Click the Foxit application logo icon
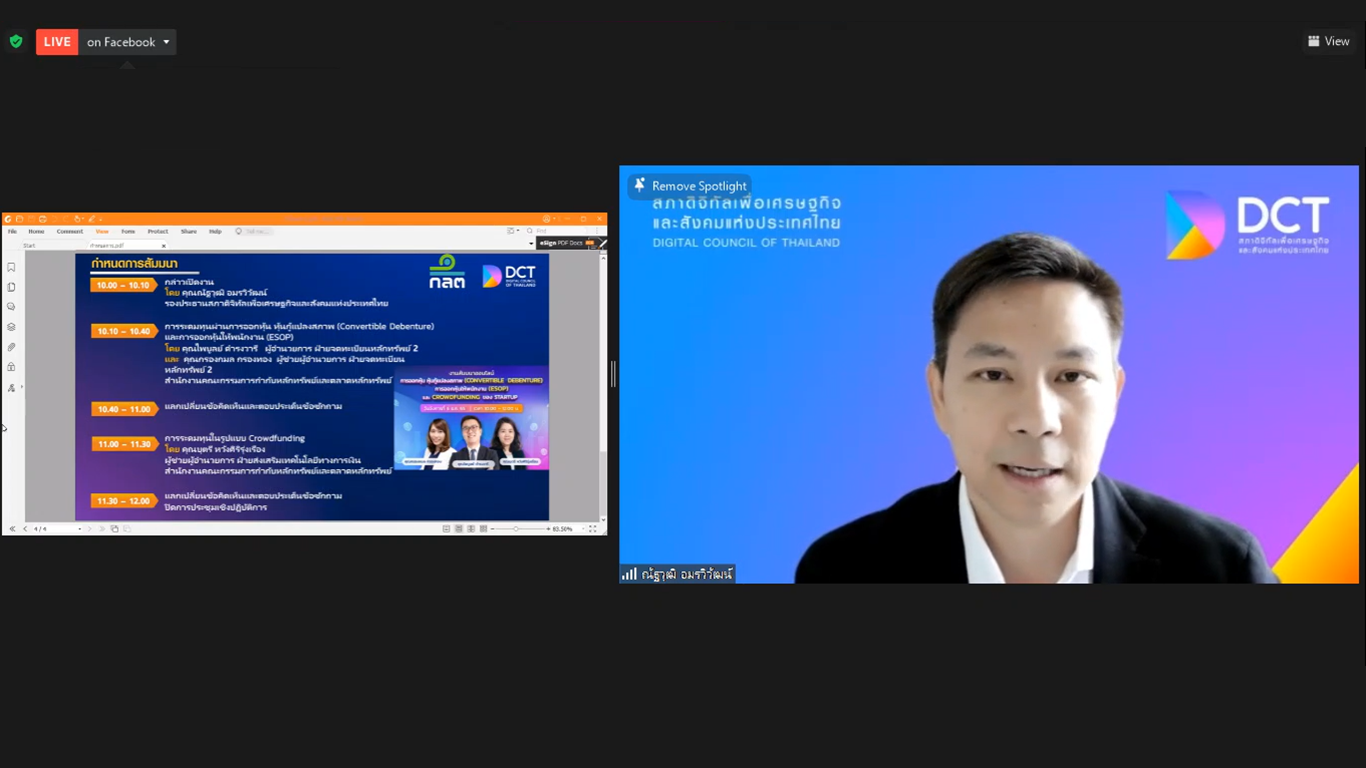 pos(8,219)
